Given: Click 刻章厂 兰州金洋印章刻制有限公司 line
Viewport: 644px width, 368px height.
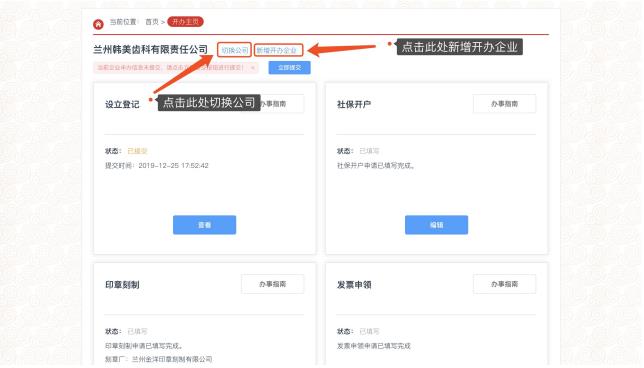Looking at the screenshot, I should coord(159,359).
